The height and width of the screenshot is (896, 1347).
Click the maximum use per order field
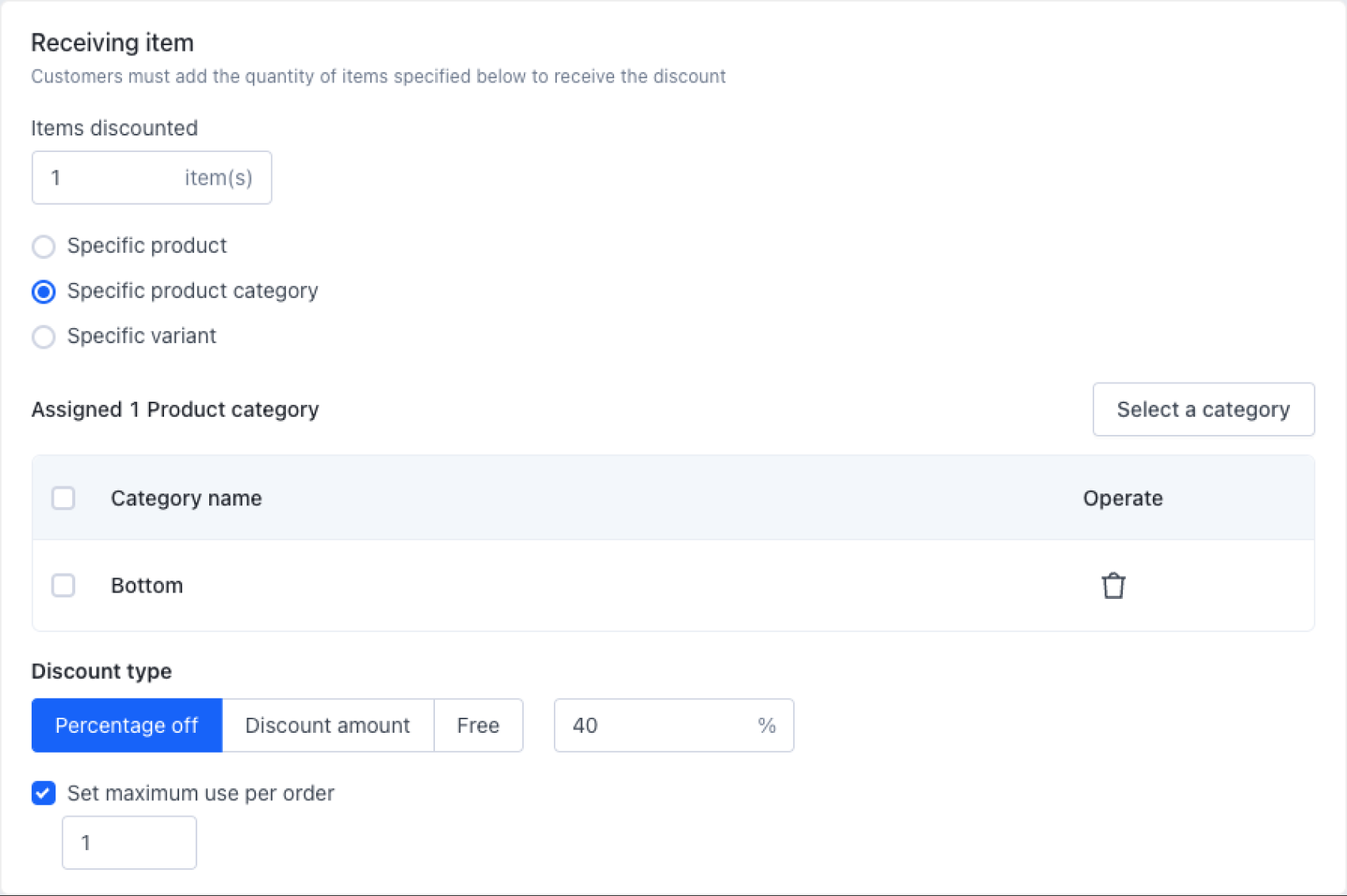129,843
